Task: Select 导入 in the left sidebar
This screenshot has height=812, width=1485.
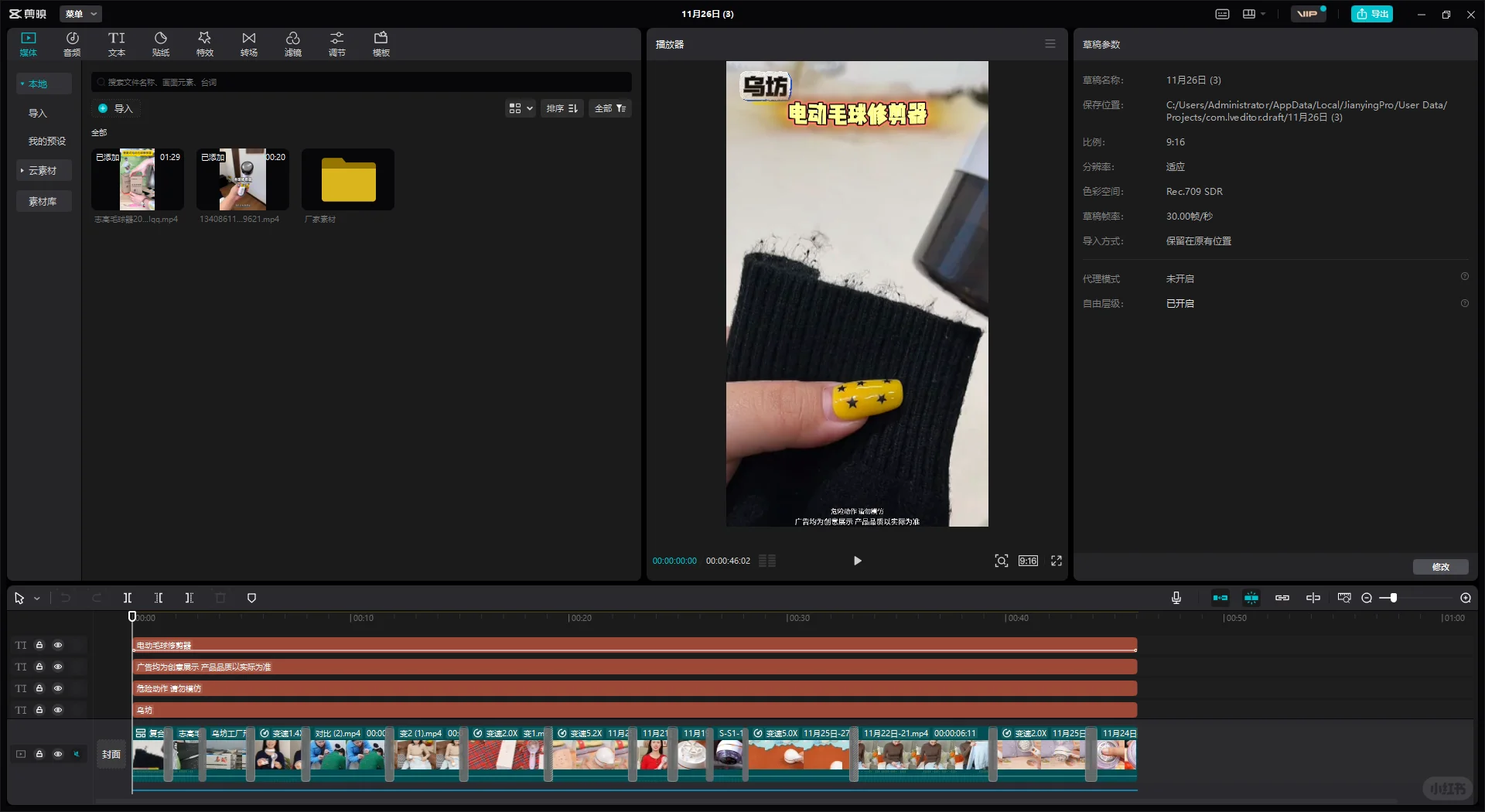Action: [x=38, y=113]
